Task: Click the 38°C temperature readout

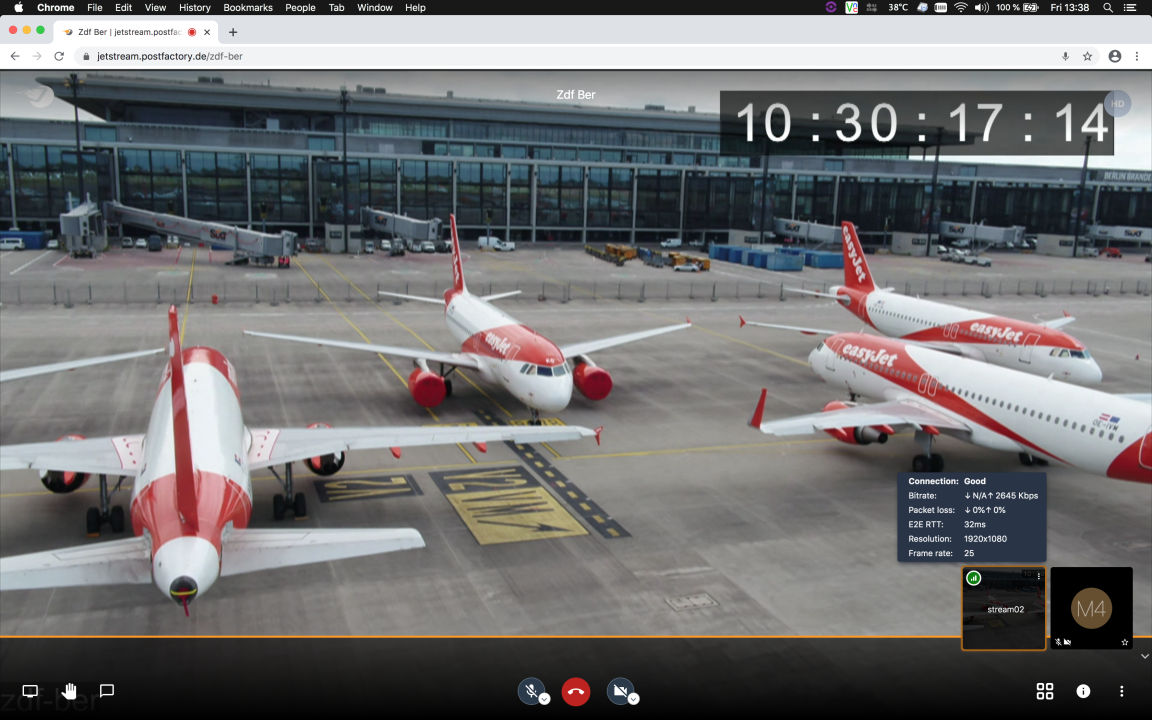Action: click(898, 7)
